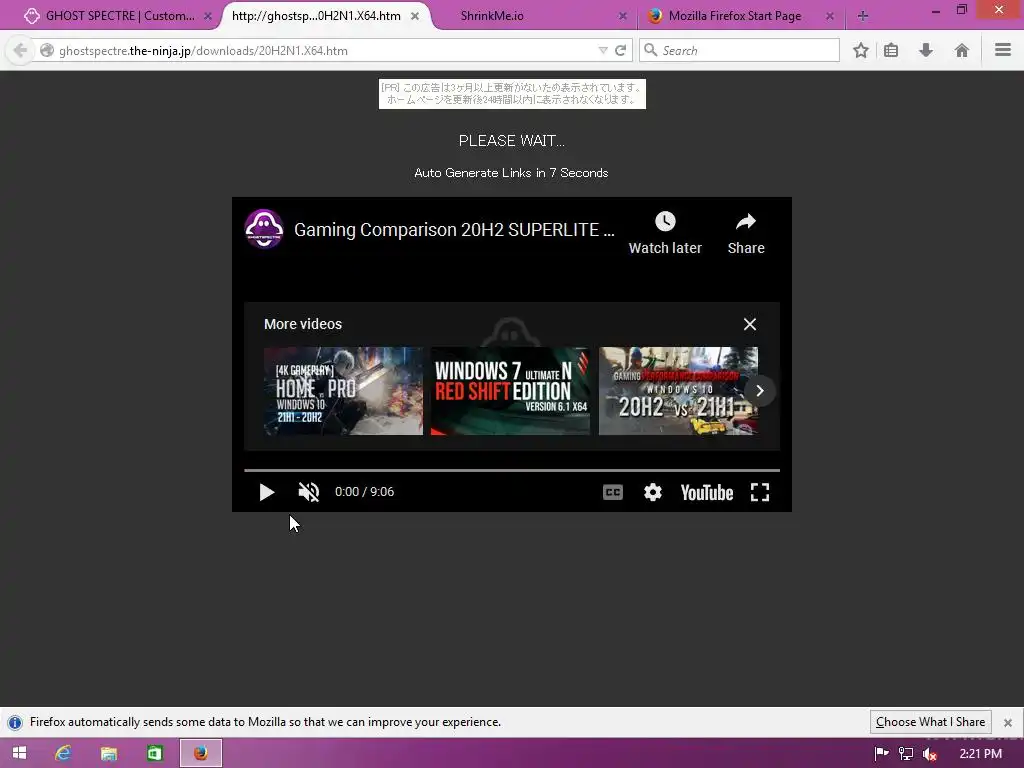
Task: Close the More videos panel
Action: pos(750,324)
